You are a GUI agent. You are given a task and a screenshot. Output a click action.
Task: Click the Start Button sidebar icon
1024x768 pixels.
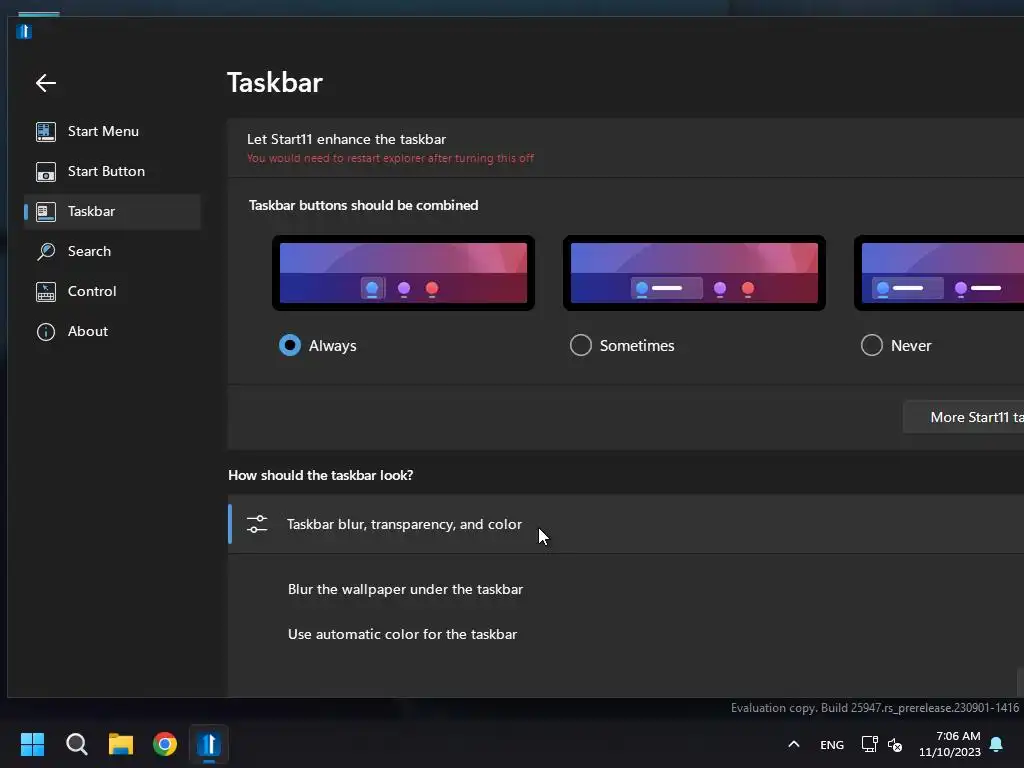pos(46,172)
